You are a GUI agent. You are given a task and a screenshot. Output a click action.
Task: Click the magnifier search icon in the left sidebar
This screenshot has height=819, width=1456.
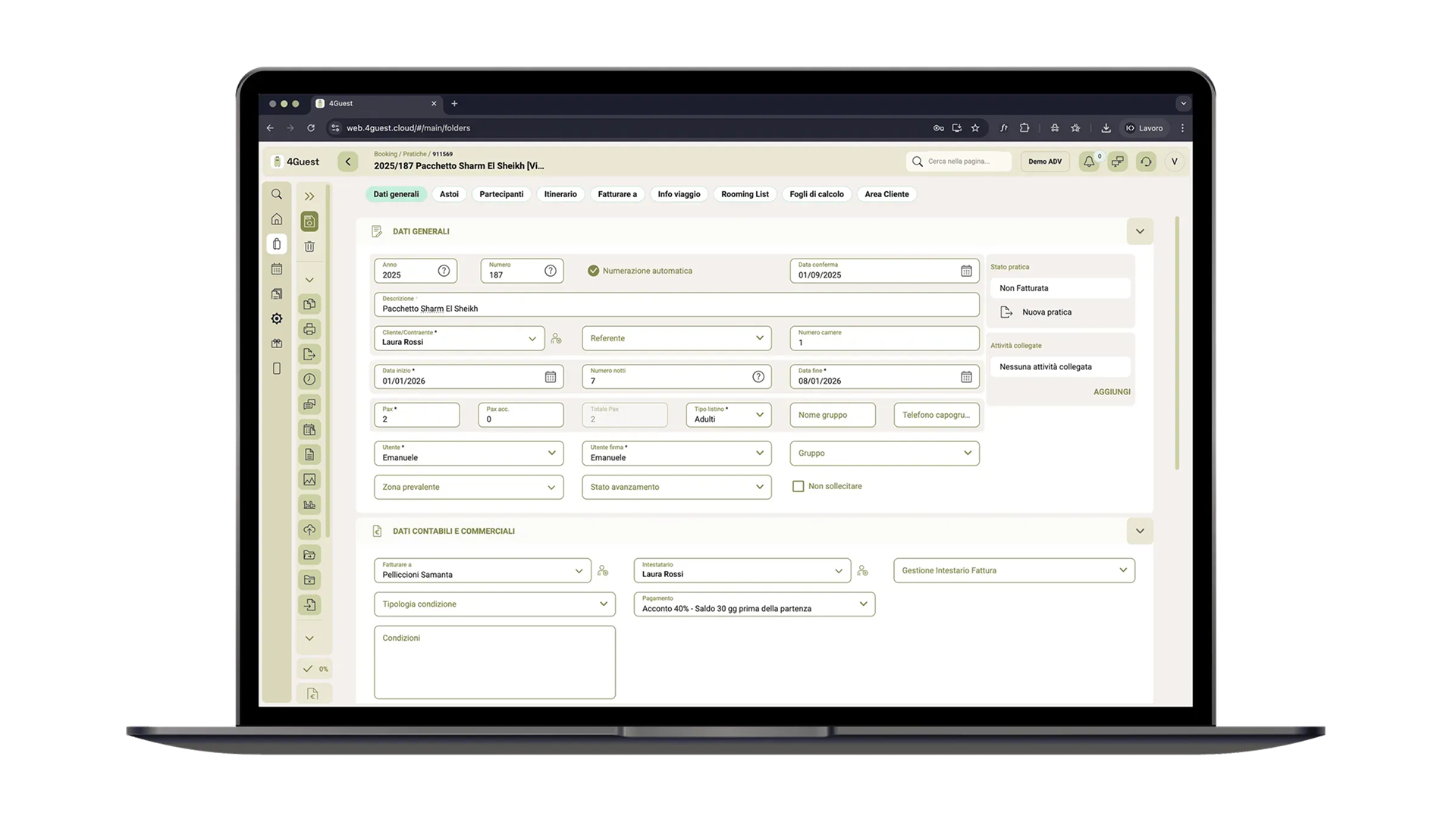pos(277,194)
